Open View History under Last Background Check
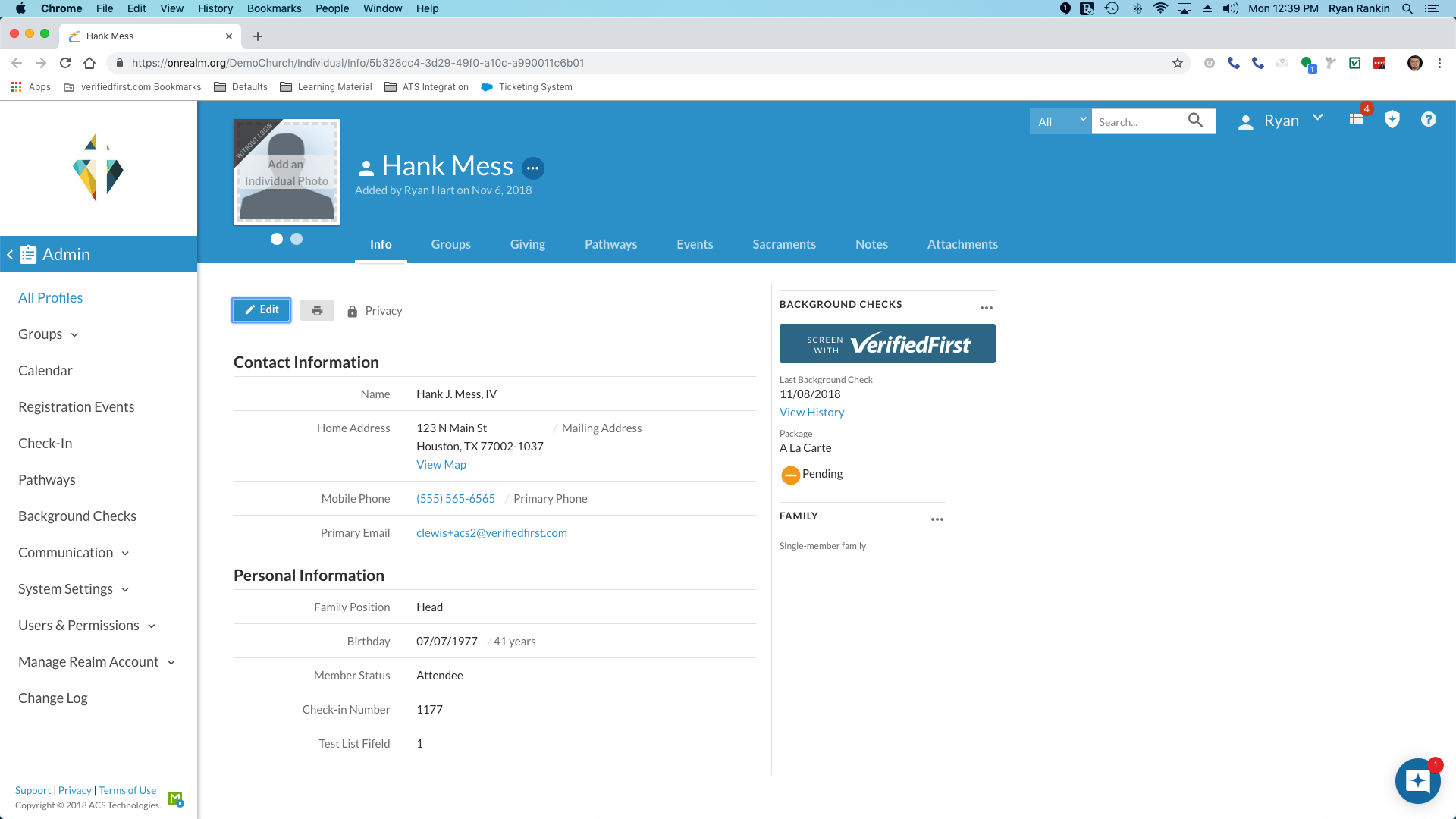Image resolution: width=1456 pixels, height=819 pixels. 811,412
